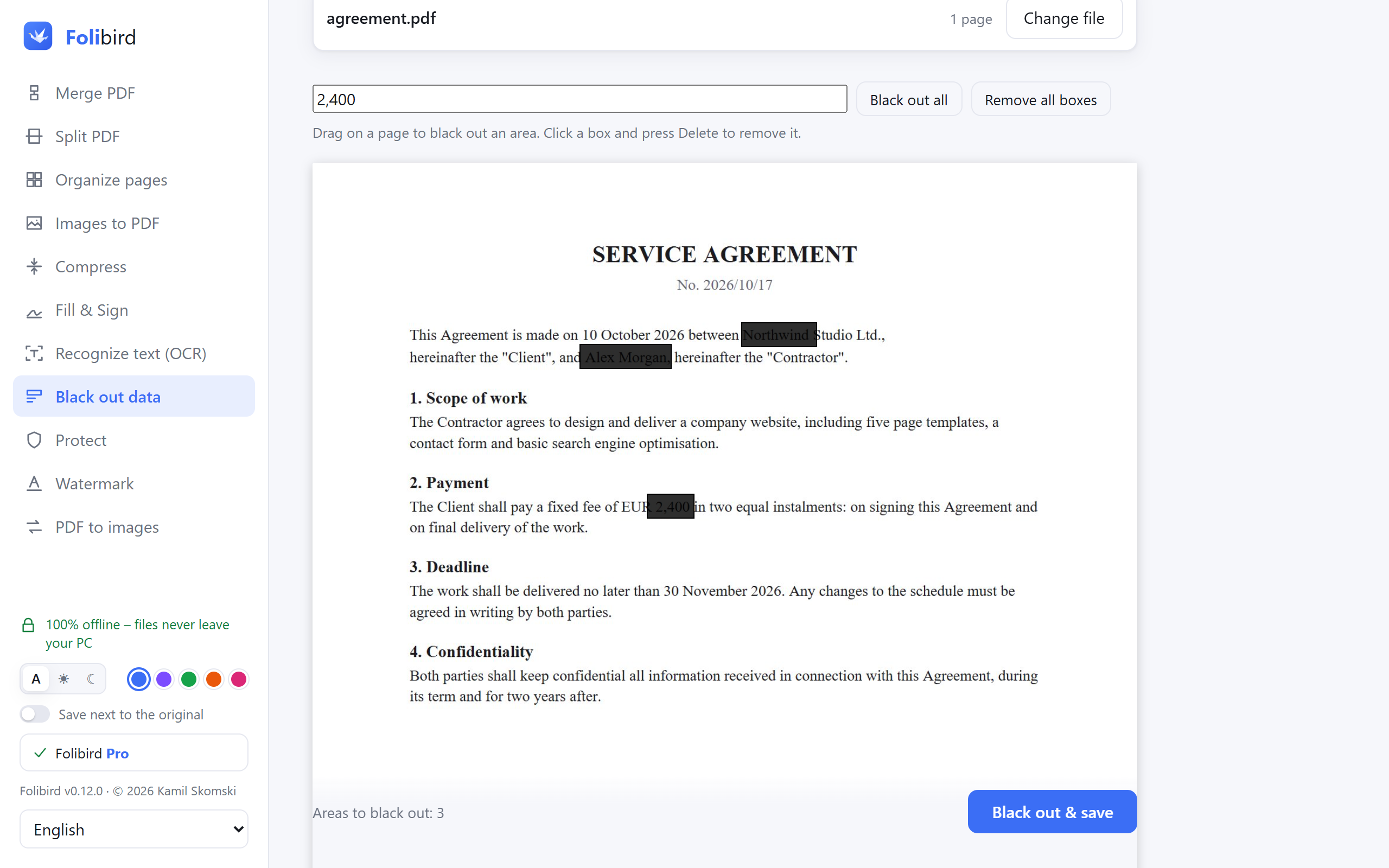This screenshot has width=1389, height=868.
Task: Click Remove all boxes button
Action: [x=1041, y=99]
